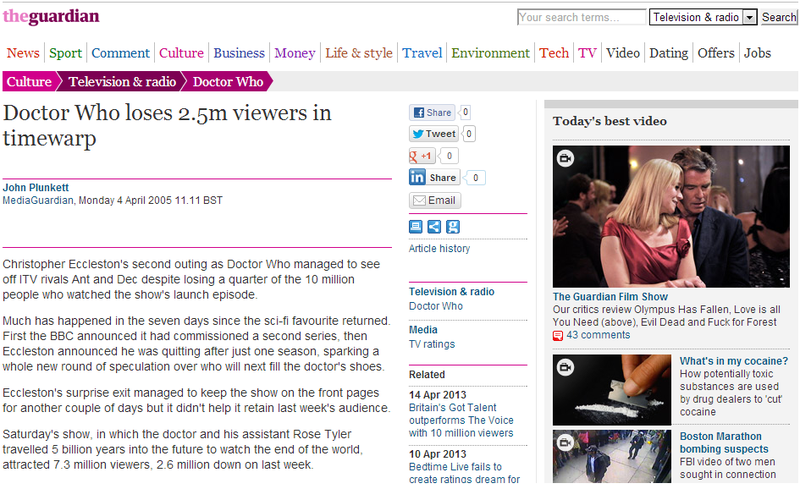The height and width of the screenshot is (489, 800).
Task: Click the Boston Marathon street footage thumbnail
Action: (612, 456)
